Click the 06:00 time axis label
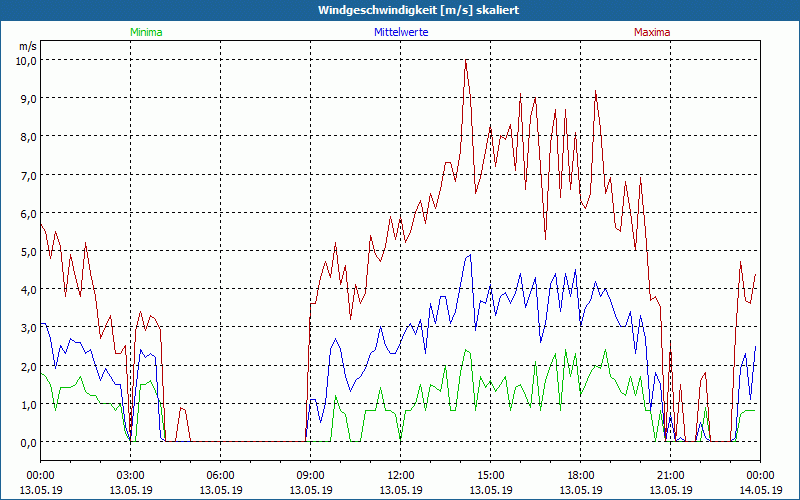The image size is (800, 500). pyautogui.click(x=220, y=476)
